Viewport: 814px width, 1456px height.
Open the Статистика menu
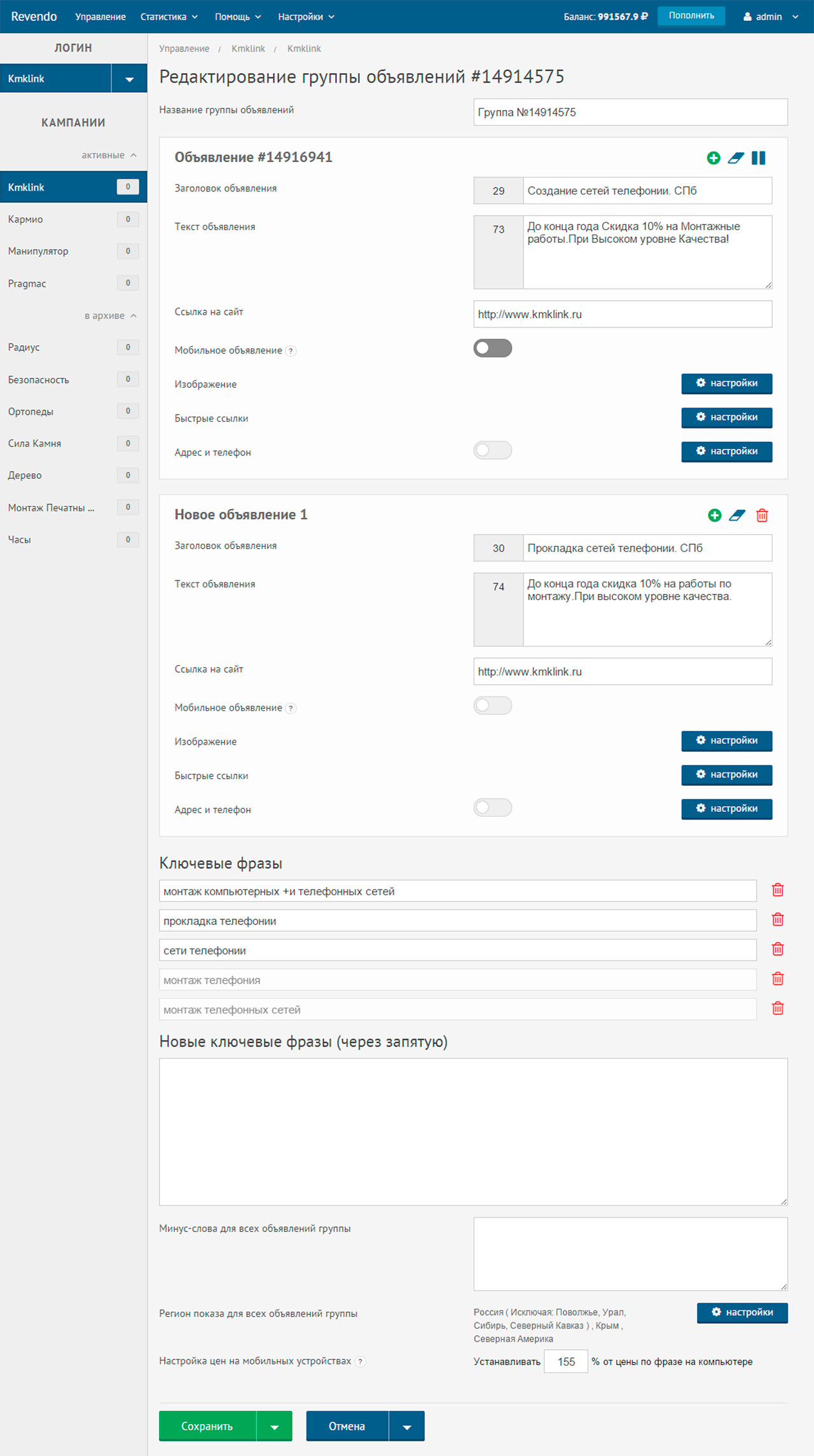[169, 17]
